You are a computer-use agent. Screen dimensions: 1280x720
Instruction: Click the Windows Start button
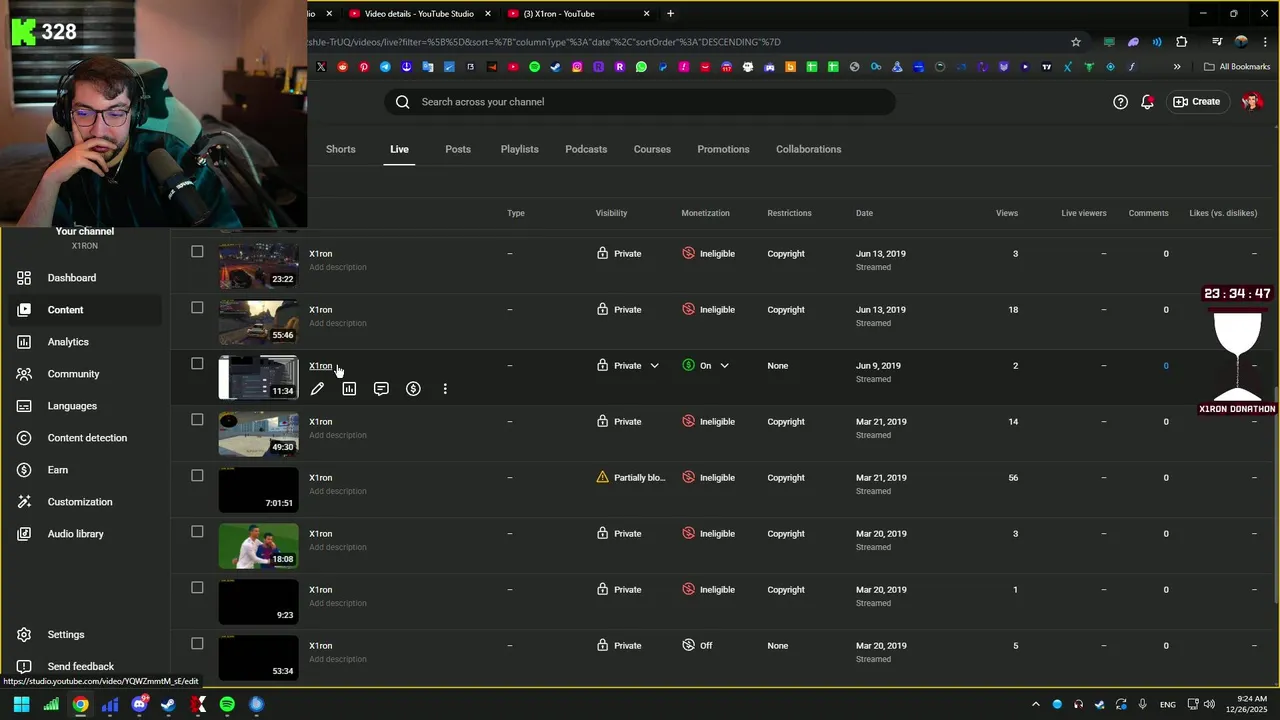pos(21,704)
